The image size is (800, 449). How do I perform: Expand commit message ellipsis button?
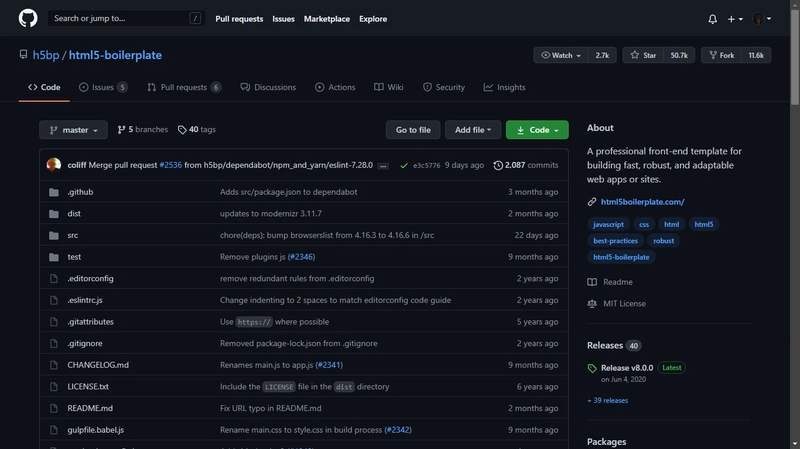[383, 166]
